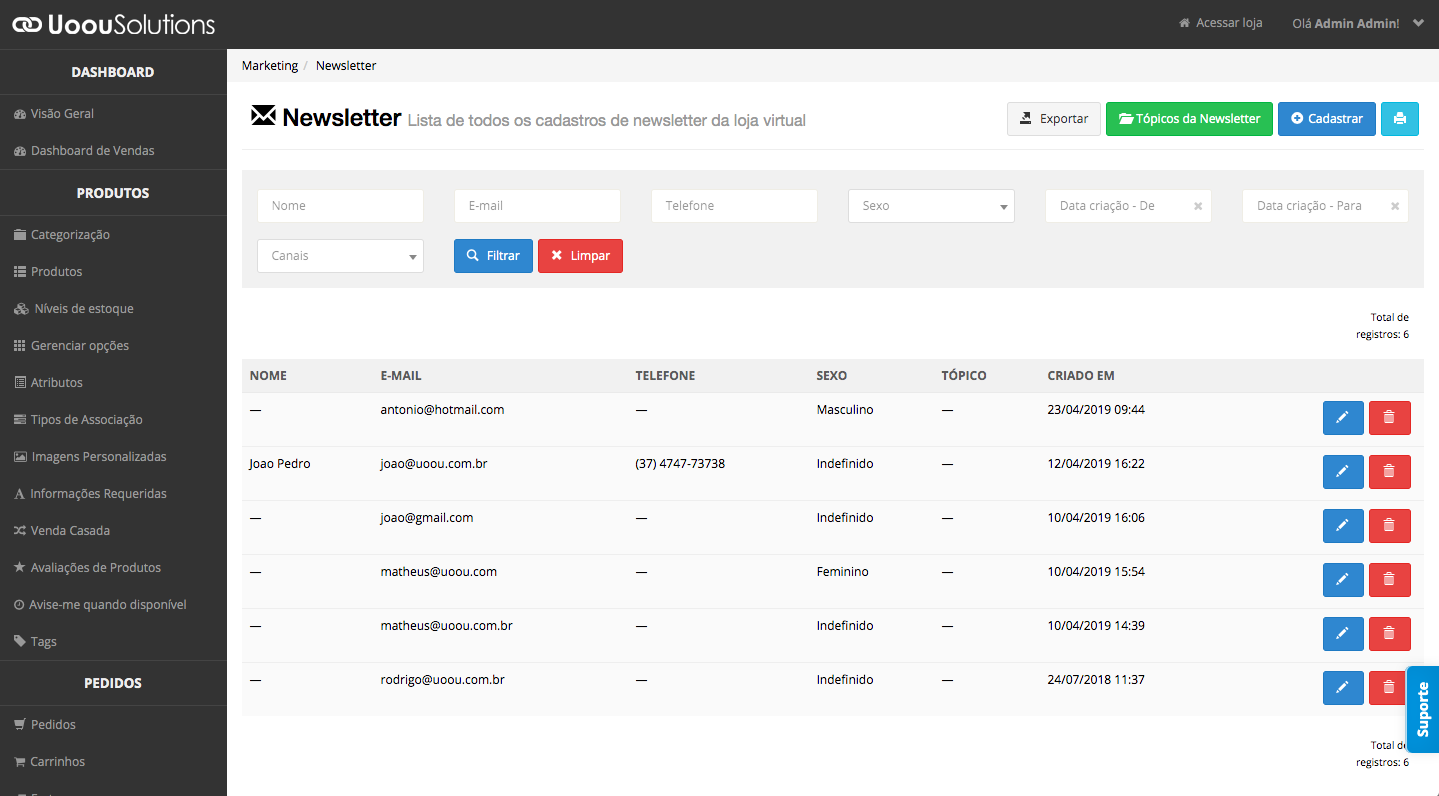The width and height of the screenshot is (1439, 796).
Task: Select phone number (37) 4747-73738
Action: tap(680, 464)
